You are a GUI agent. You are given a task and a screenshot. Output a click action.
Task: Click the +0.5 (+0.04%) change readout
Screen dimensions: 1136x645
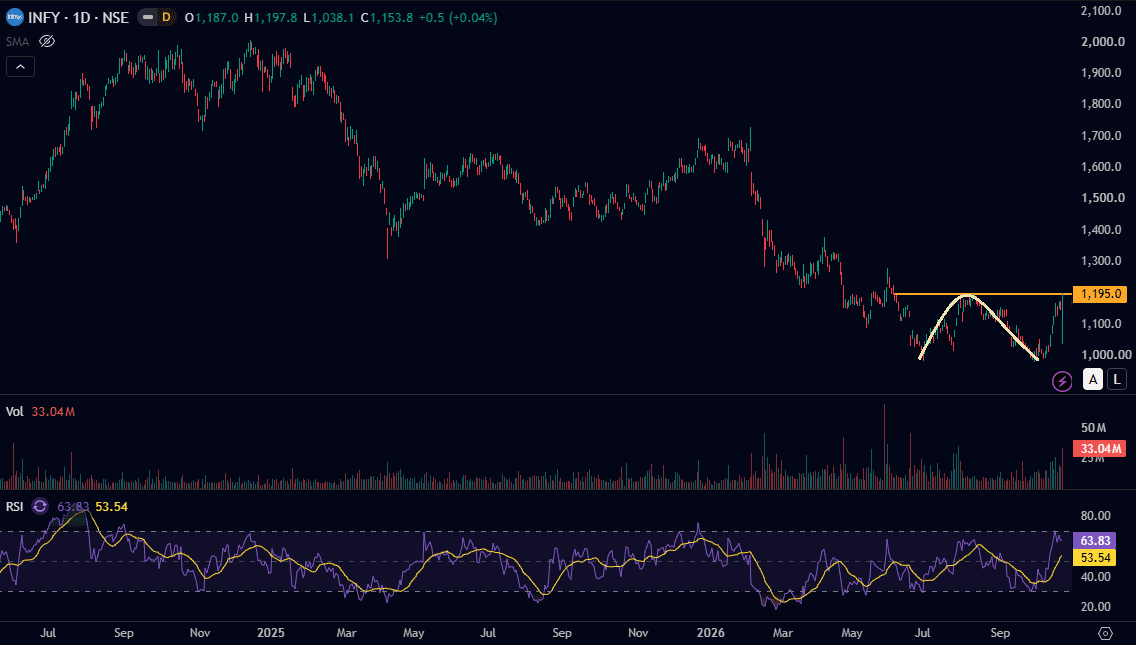458,17
